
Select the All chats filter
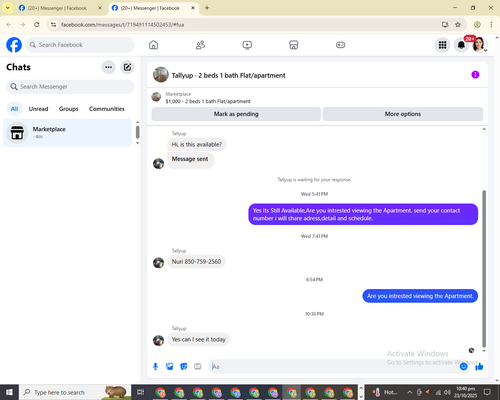14,109
